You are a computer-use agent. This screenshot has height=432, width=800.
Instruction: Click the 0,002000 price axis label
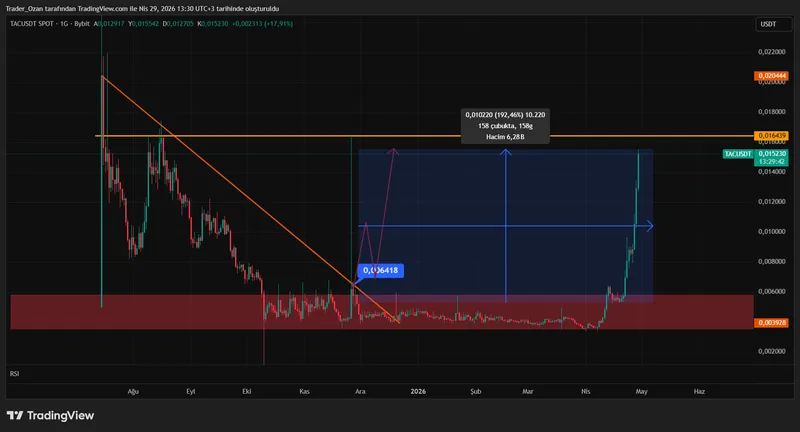(771, 351)
